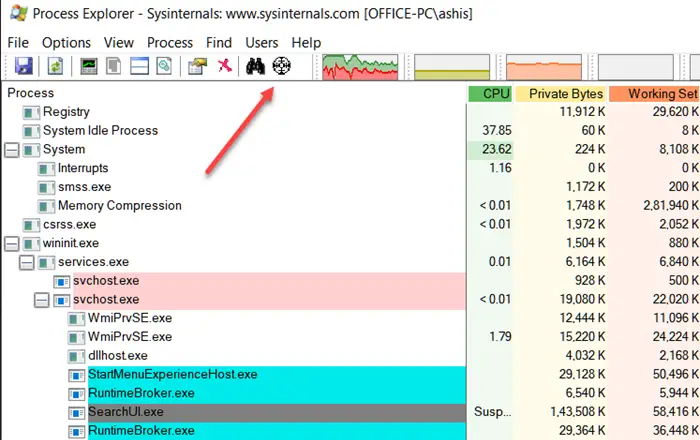Viewport: 700px width, 440px height.
Task: Click the View DLLs/Handles magnifier icon
Action: [164, 66]
